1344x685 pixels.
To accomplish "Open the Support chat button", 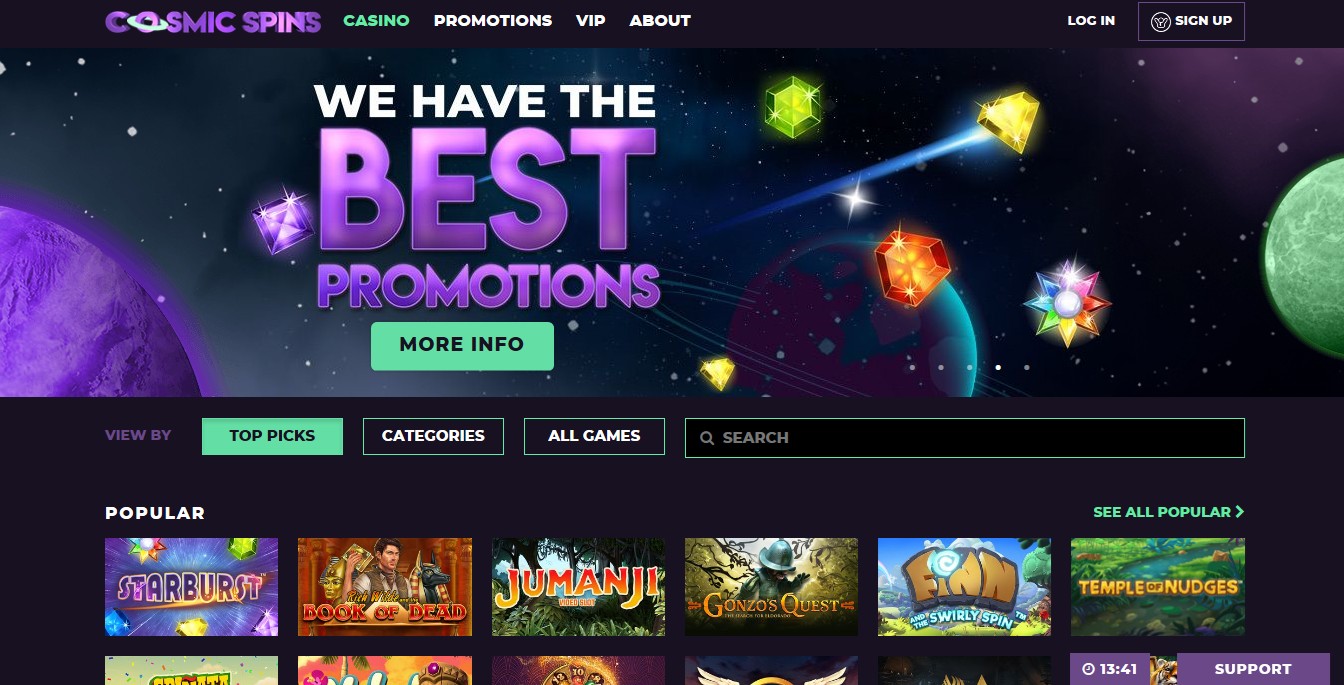I will (x=1253, y=669).
